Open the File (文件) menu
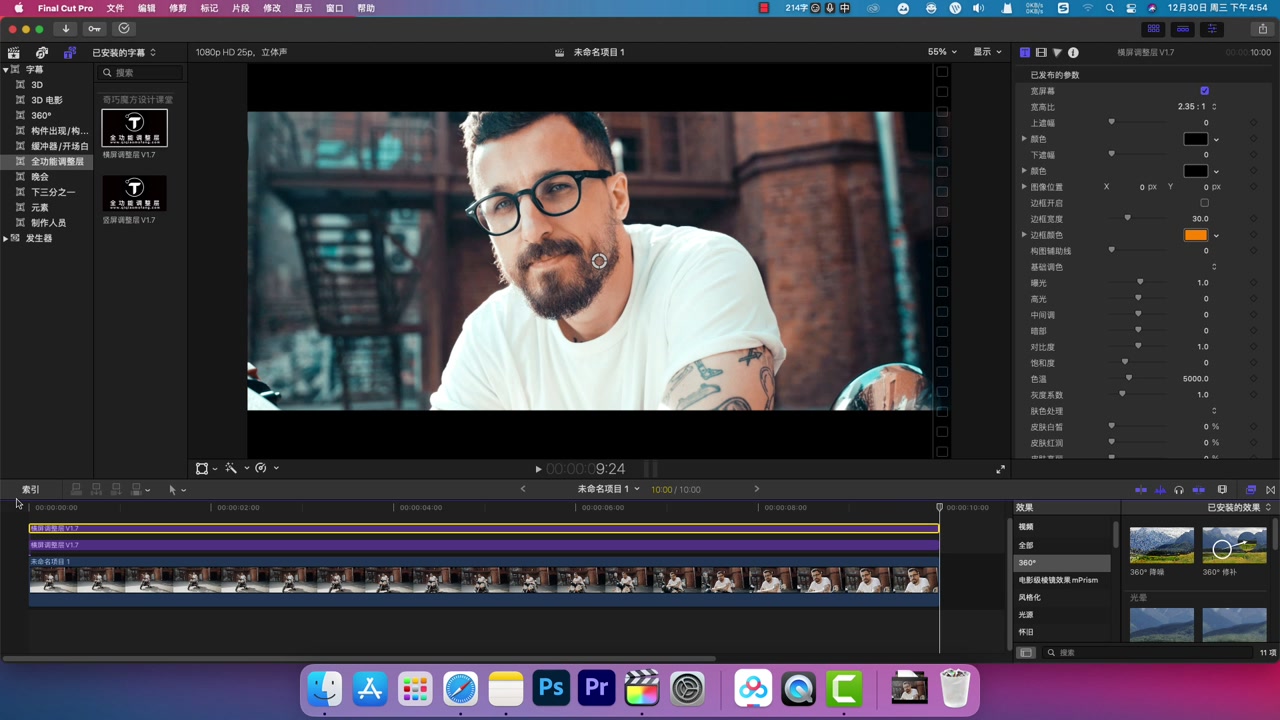Image resolution: width=1280 pixels, height=720 pixels. pyautogui.click(x=115, y=8)
